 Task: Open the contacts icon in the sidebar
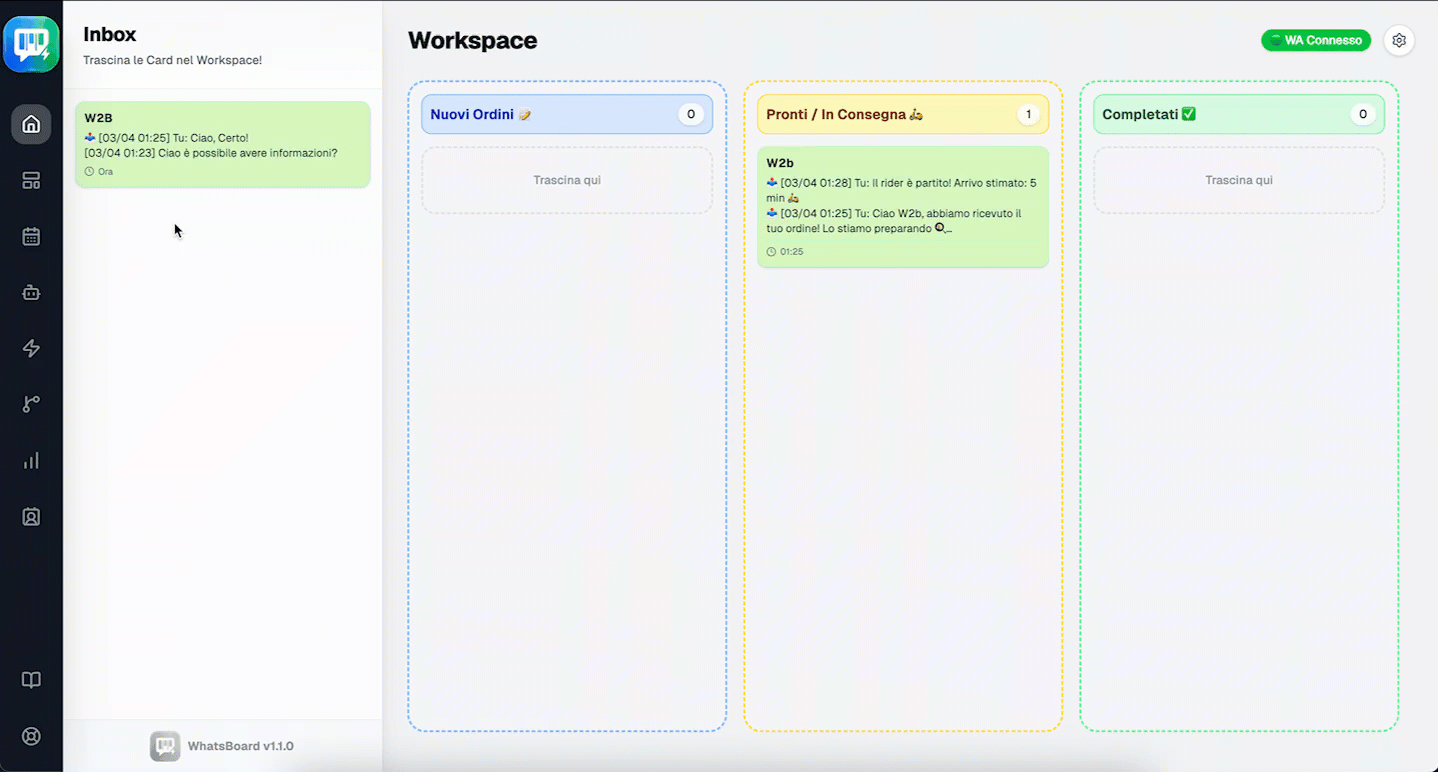[x=31, y=517]
